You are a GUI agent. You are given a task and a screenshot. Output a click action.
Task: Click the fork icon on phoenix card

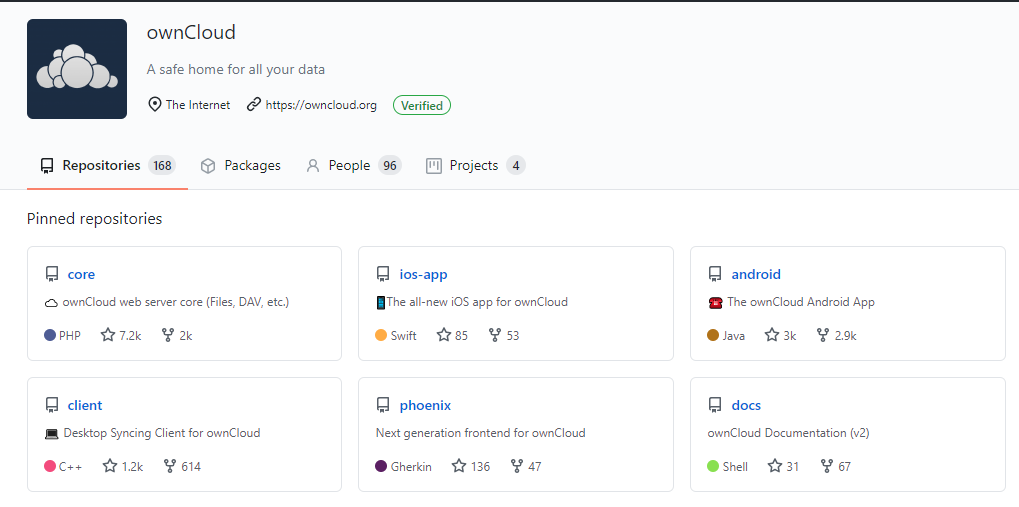coord(517,466)
